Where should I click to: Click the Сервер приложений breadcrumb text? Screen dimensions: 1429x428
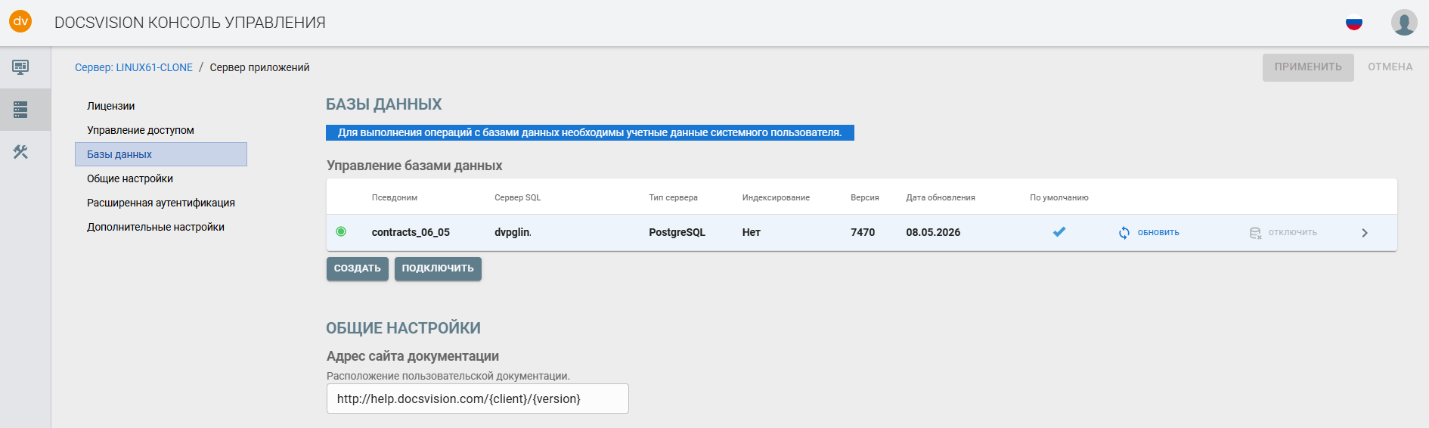click(x=260, y=67)
